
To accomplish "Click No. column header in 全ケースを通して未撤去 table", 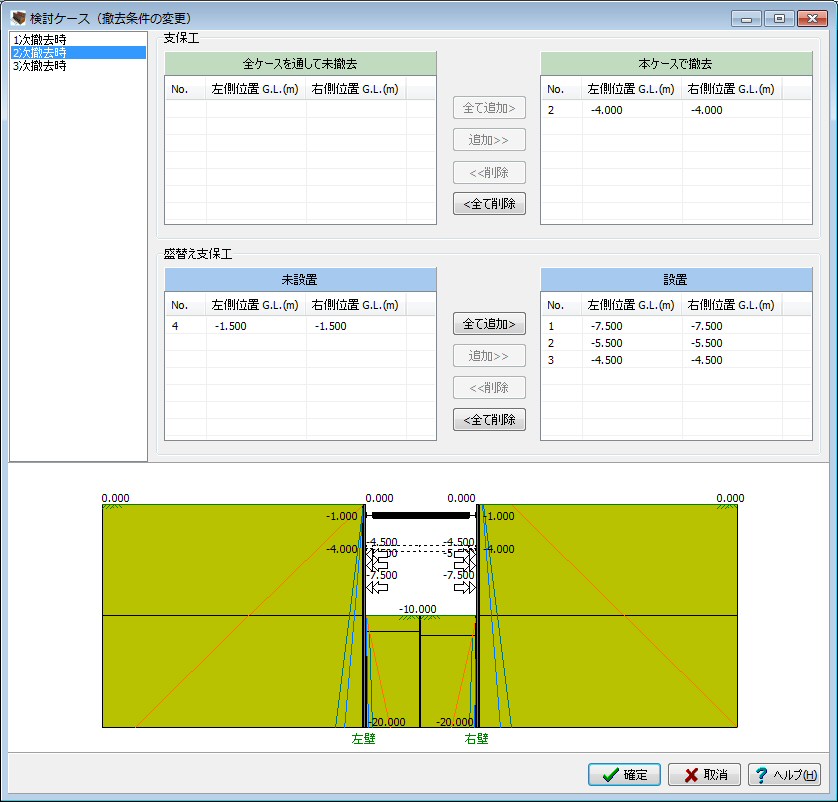I will [185, 89].
